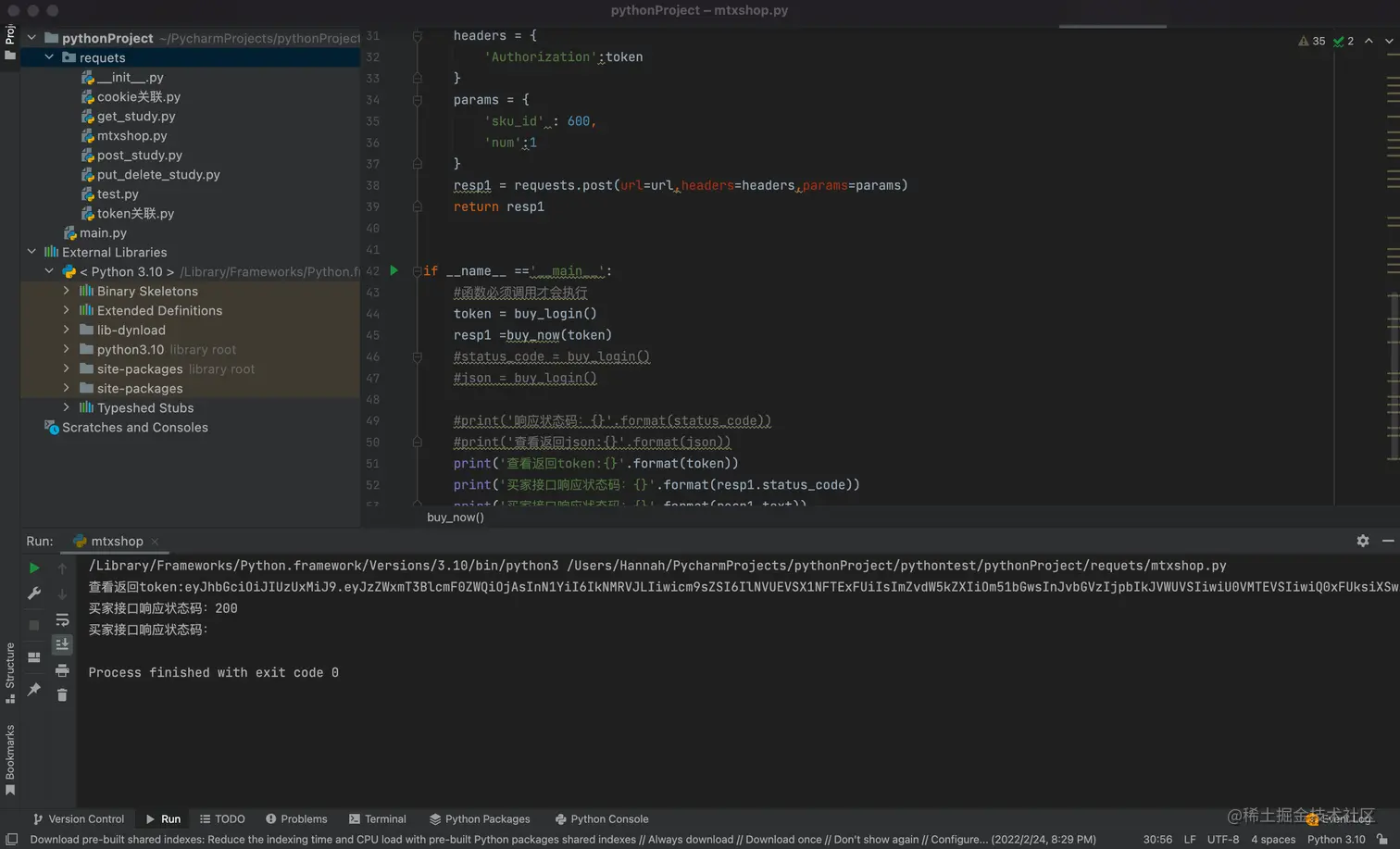Rerun mtxshop with the green play icon
1400x849 pixels.
[34, 568]
